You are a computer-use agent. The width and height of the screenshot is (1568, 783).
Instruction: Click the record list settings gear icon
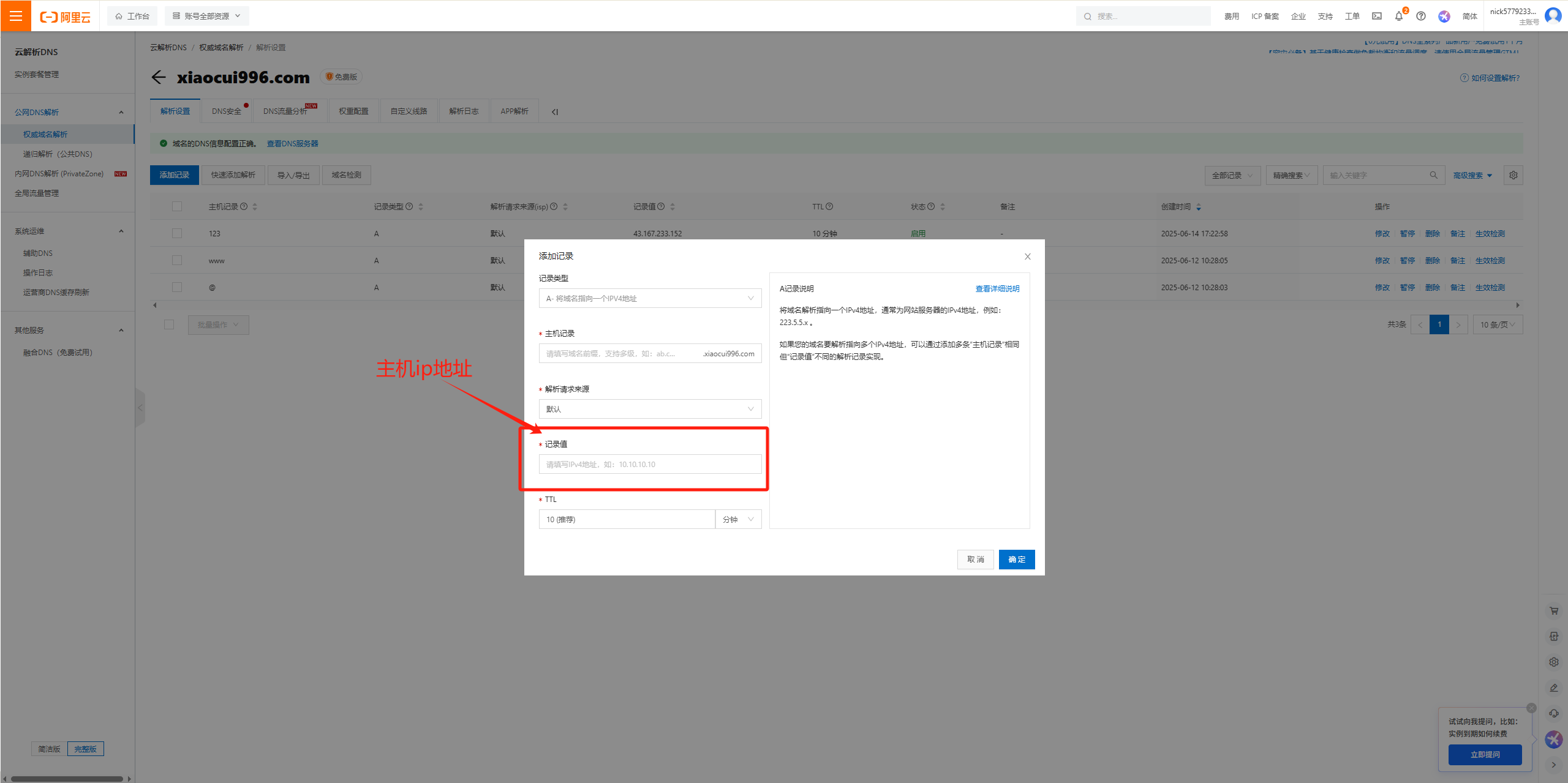1513,175
